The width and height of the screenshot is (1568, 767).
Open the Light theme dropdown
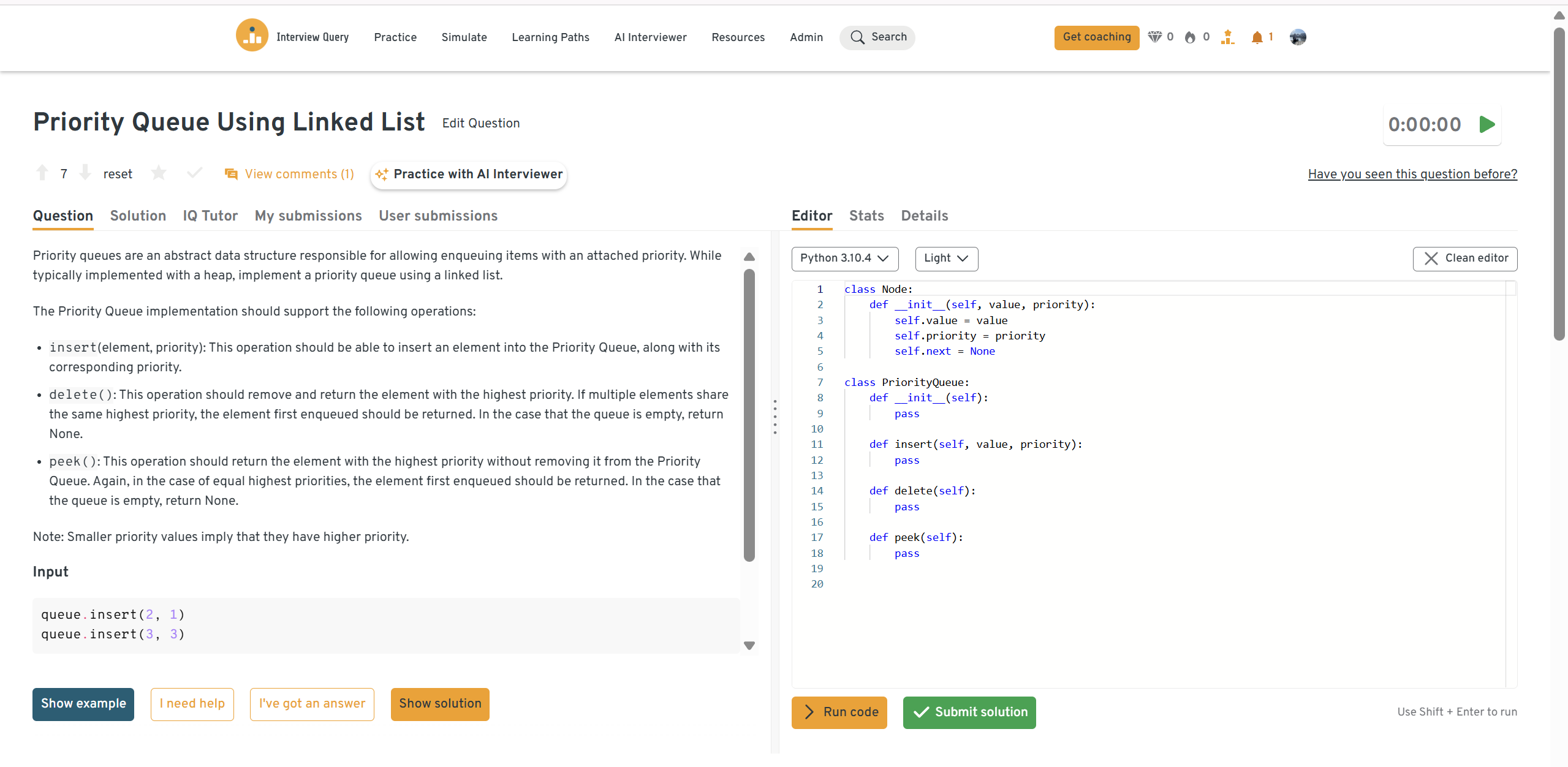[946, 259]
